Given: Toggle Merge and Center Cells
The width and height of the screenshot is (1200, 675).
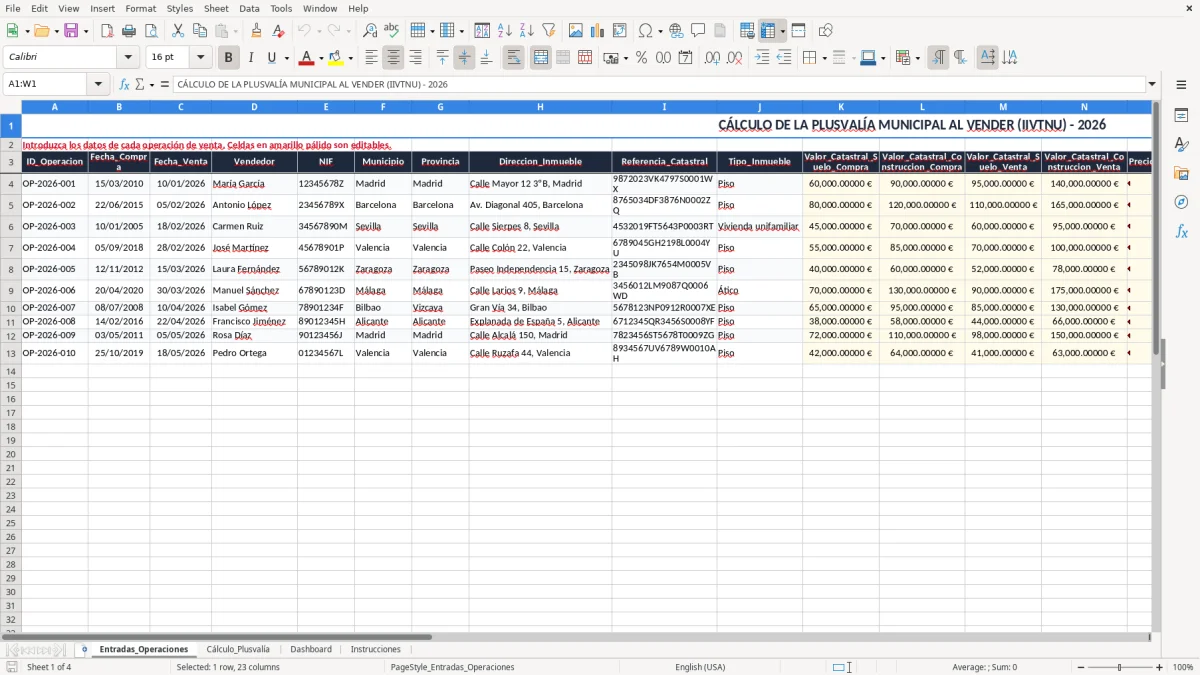Looking at the screenshot, I should [541, 58].
